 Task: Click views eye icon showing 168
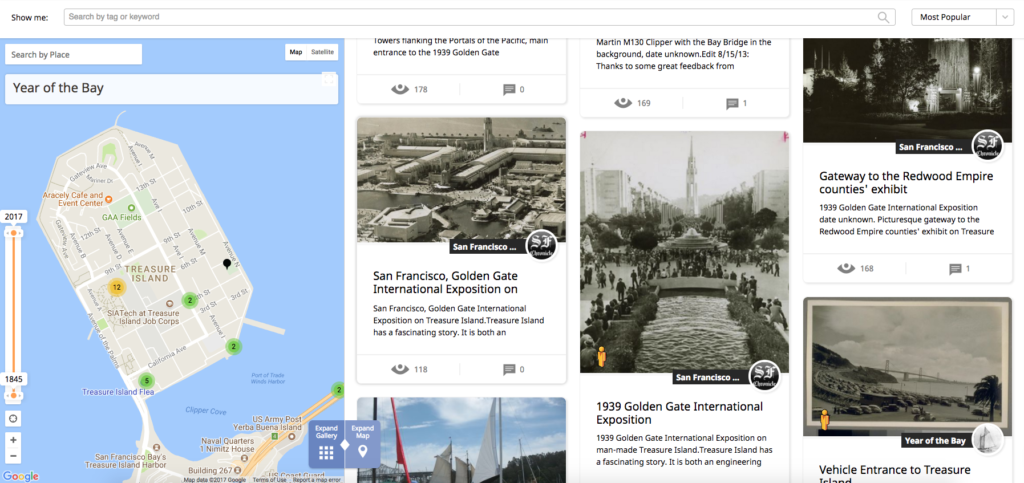coord(846,268)
